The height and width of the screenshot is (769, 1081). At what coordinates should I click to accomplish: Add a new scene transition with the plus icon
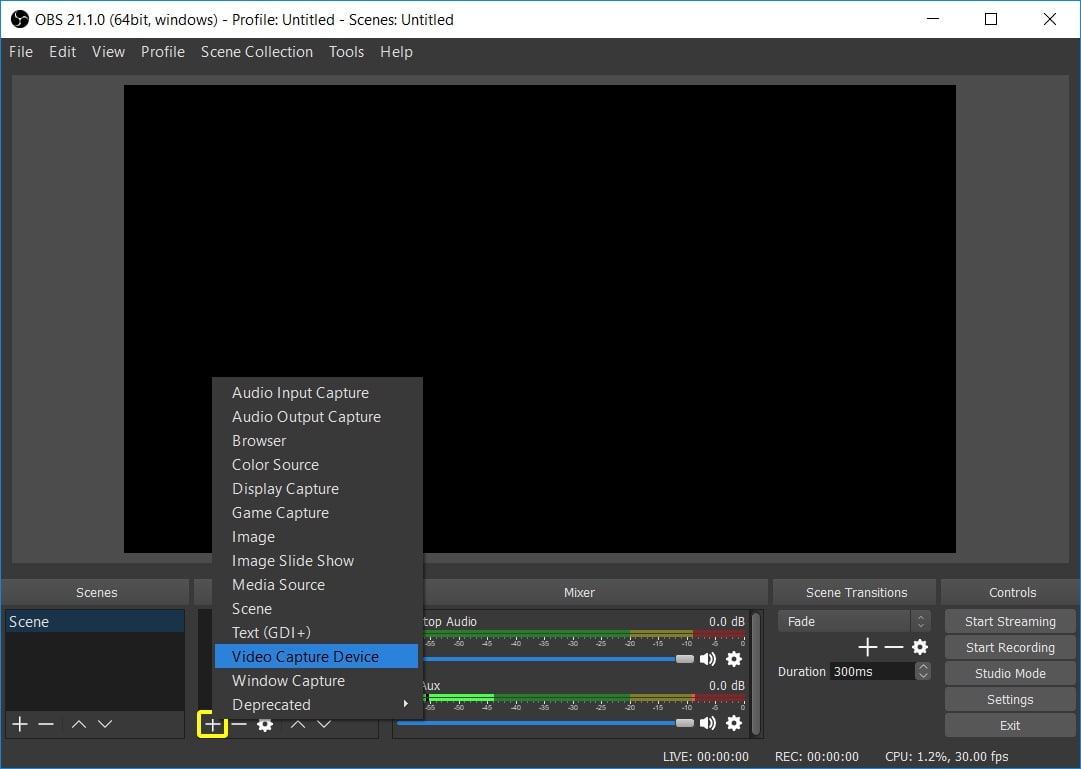click(x=867, y=647)
